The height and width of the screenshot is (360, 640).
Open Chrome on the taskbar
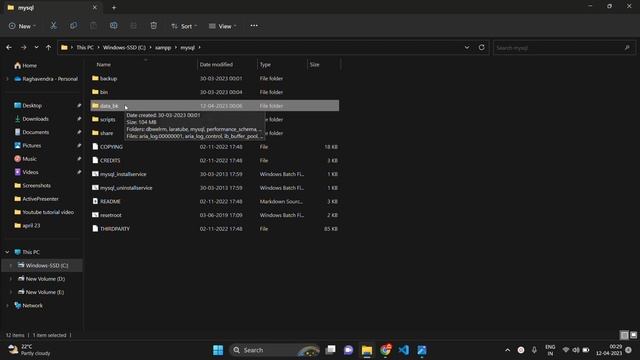click(385, 350)
